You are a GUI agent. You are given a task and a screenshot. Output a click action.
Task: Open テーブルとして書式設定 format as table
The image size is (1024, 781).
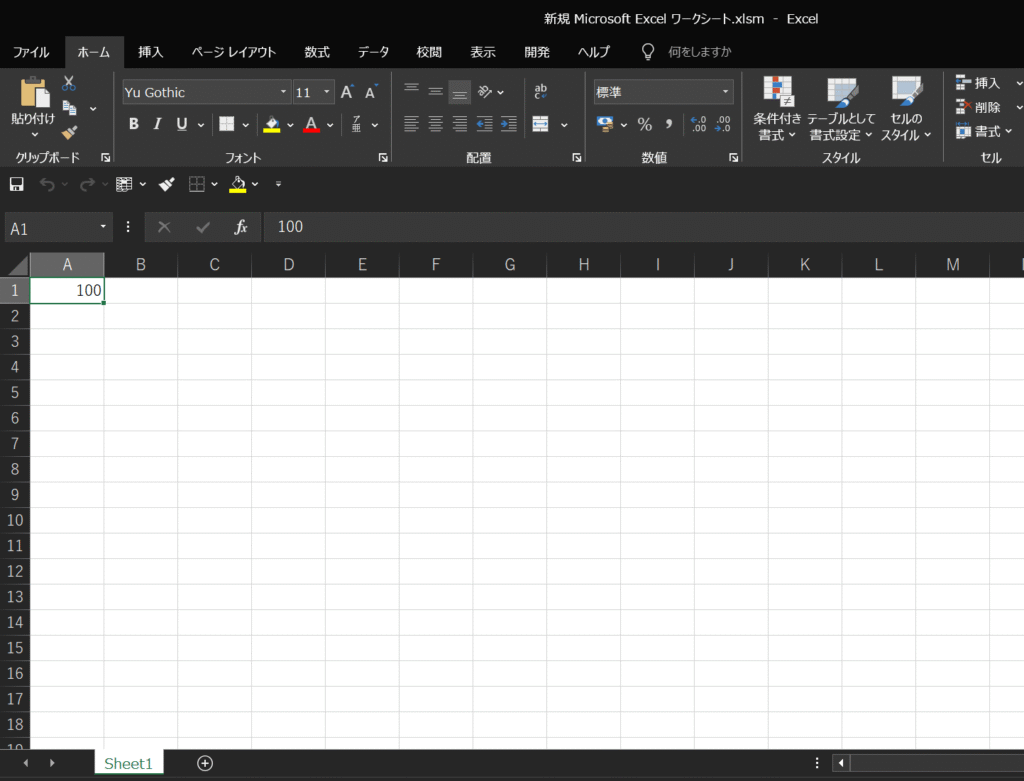coord(841,109)
